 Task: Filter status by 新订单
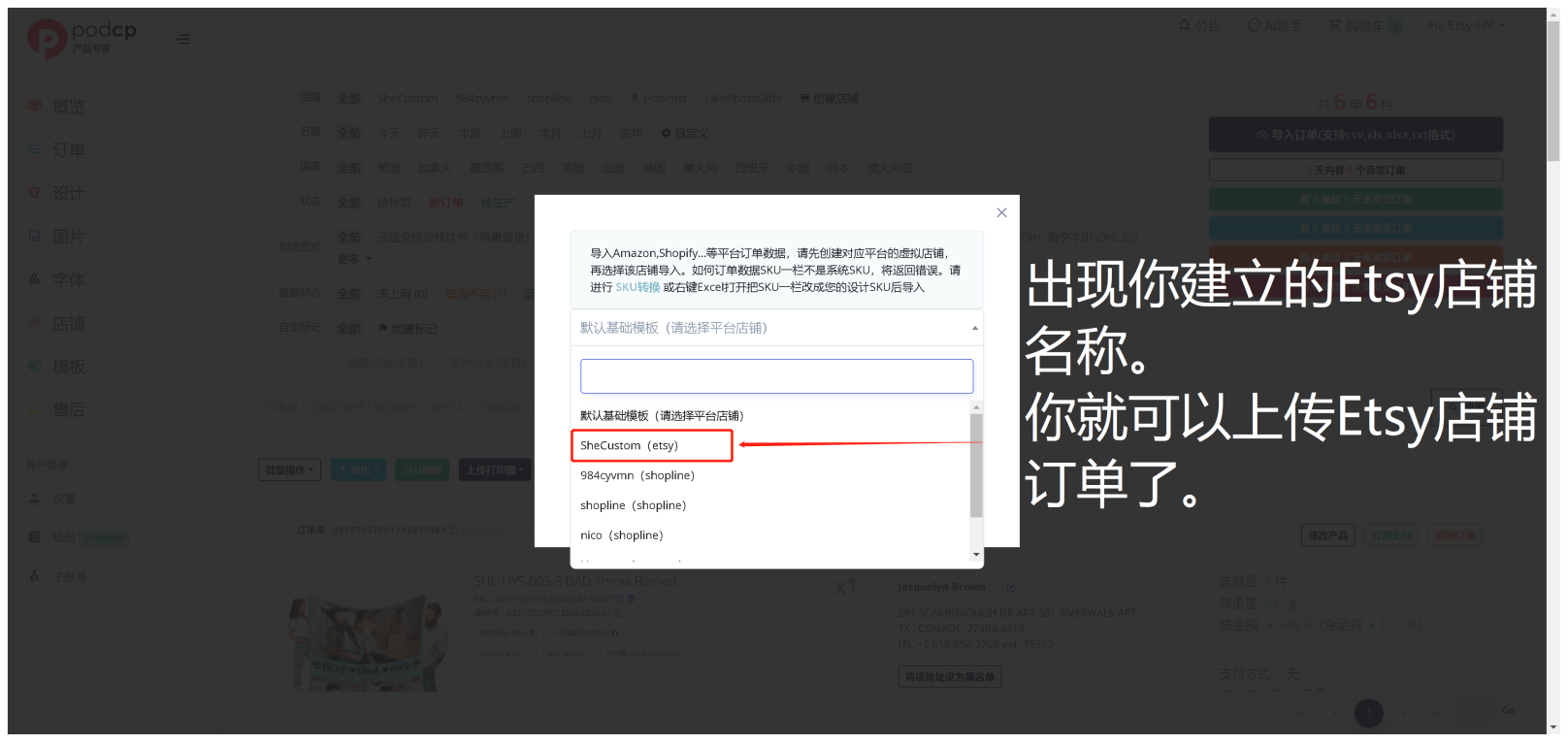click(x=446, y=203)
